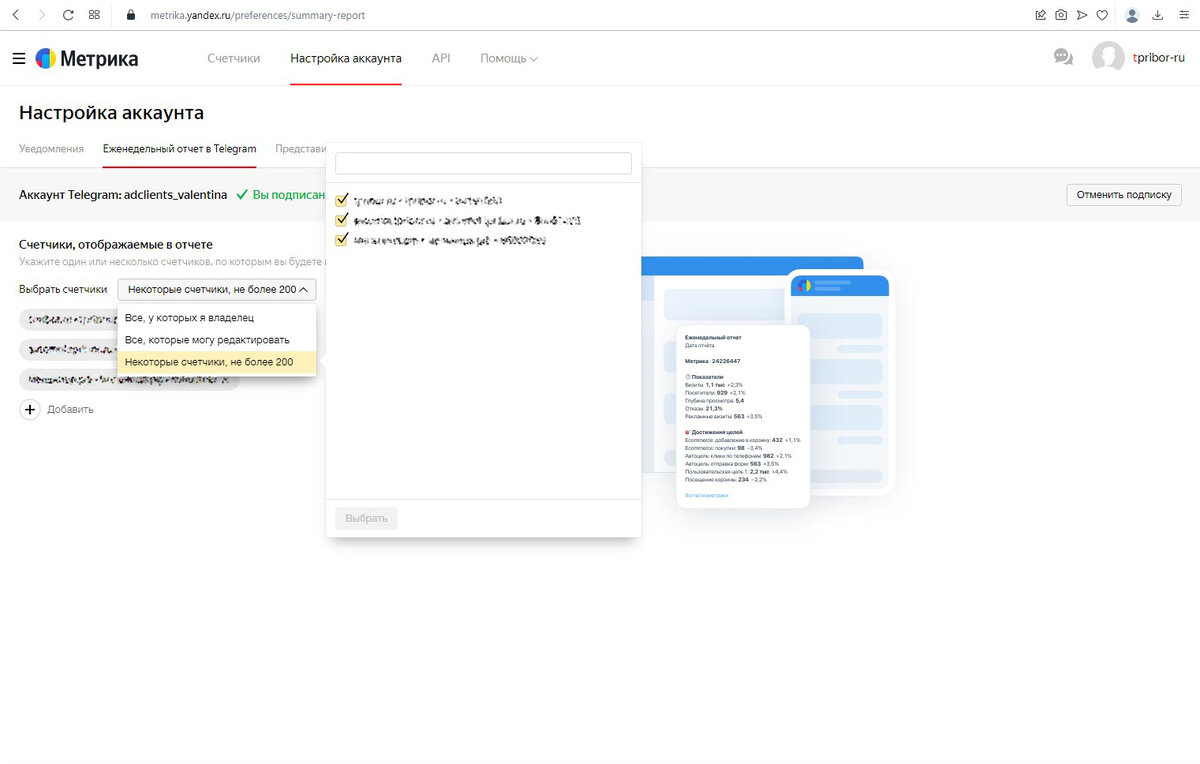Open the browser easy setup menu icon
Viewport: 1200px width, 764px height.
coord(1183,15)
